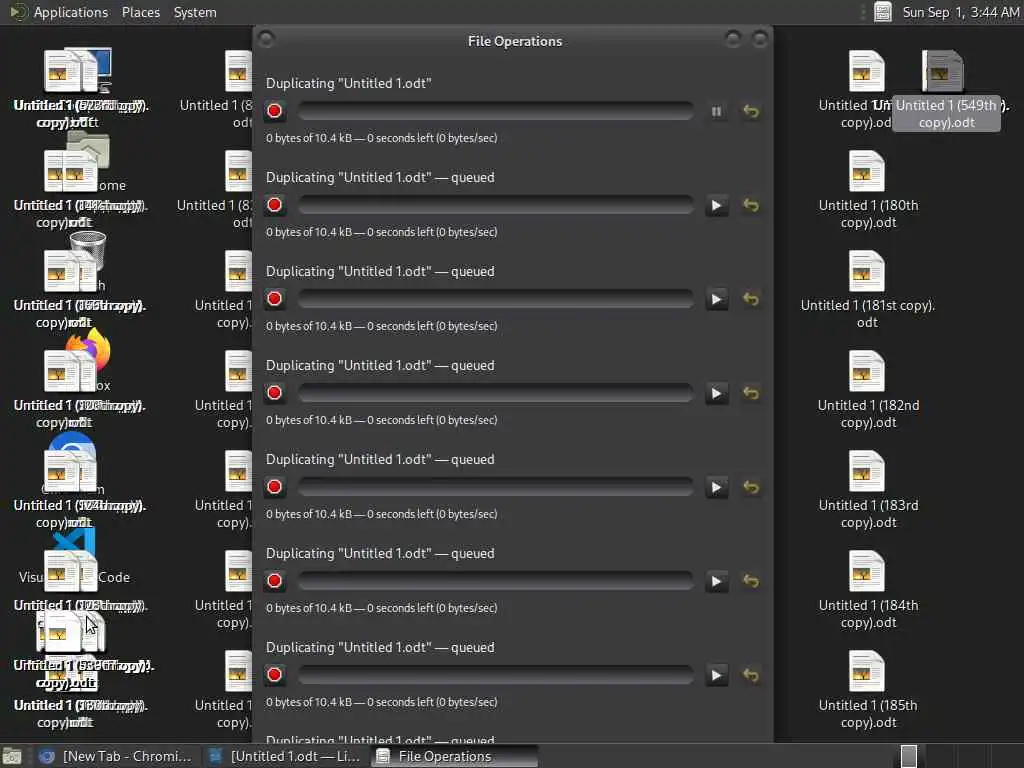
Task: Select the Untitled 1 (182nd copy).odt desktop file
Action: click(x=868, y=390)
